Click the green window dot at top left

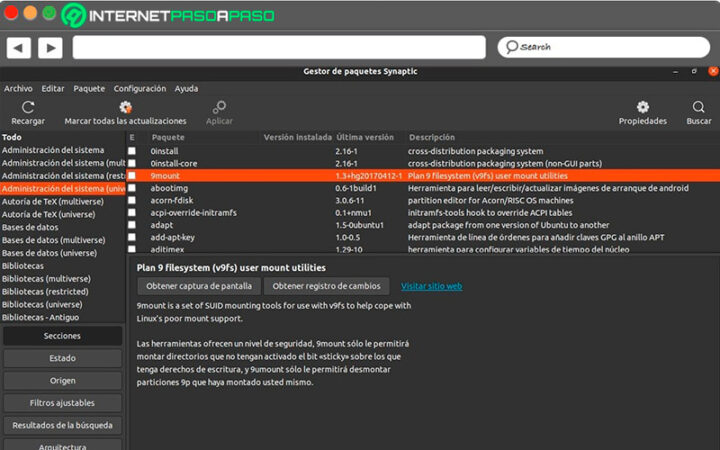49,13
